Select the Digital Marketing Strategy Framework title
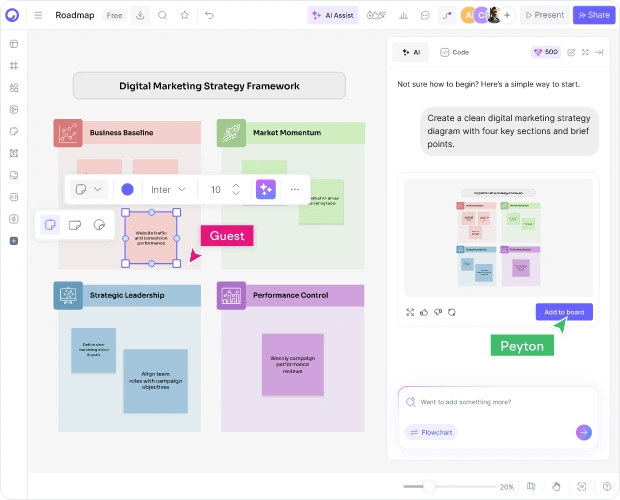This screenshot has width=620, height=500. click(x=209, y=86)
